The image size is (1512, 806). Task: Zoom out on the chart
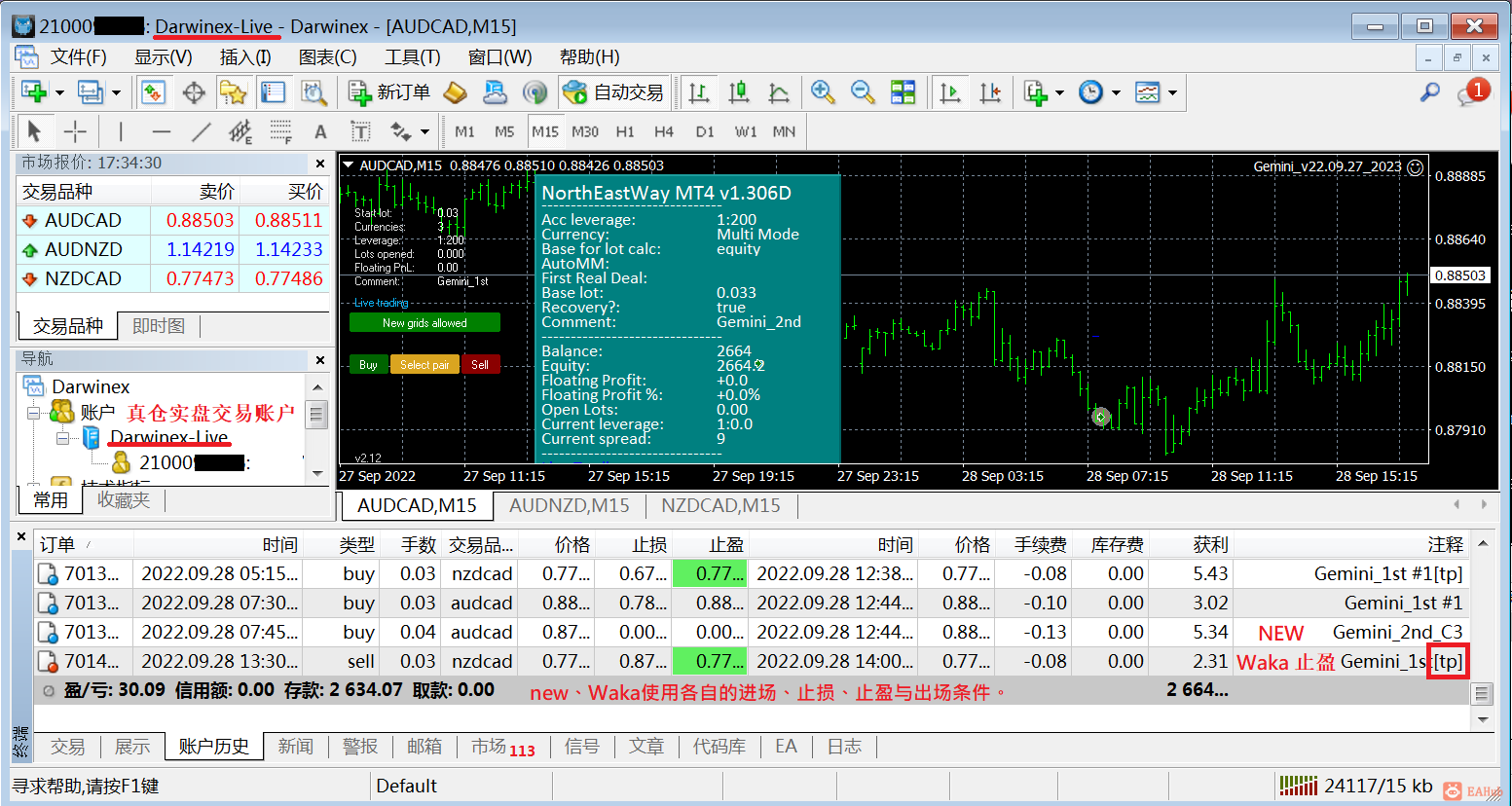coord(863,92)
